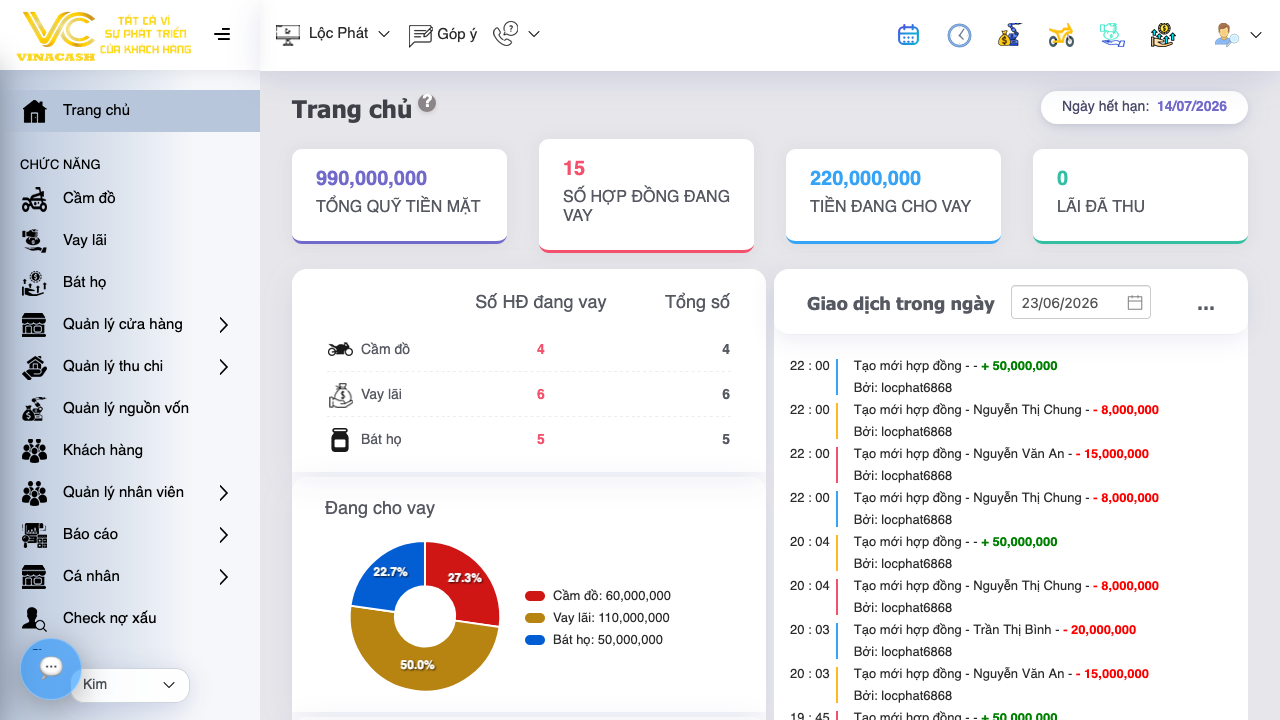Open the clock history icon

[x=959, y=35]
